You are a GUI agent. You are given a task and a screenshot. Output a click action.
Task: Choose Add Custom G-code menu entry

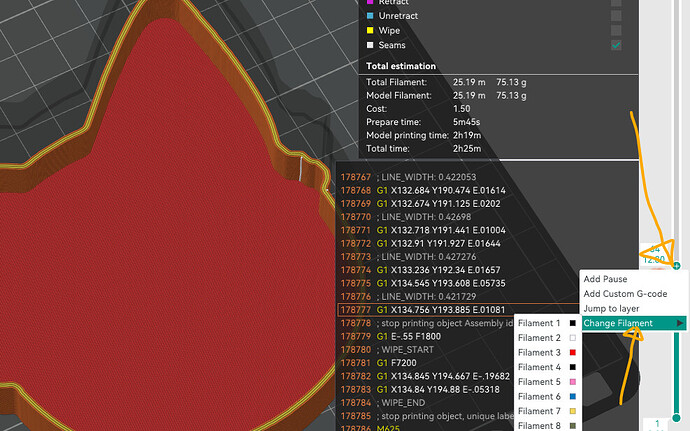(625, 294)
